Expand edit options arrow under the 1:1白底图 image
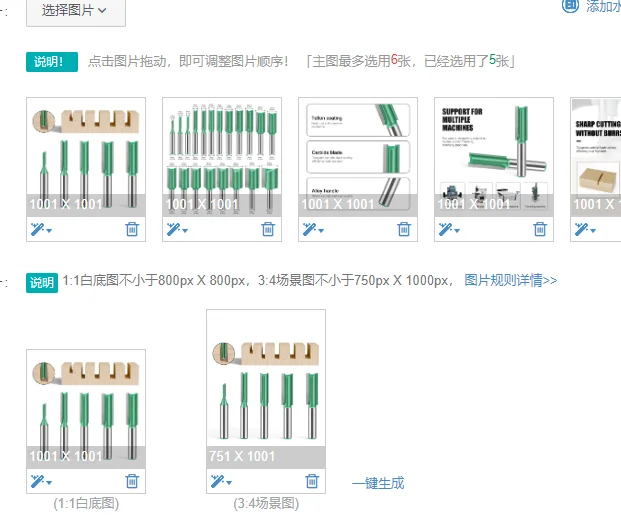The width and height of the screenshot is (621, 521). point(49,483)
